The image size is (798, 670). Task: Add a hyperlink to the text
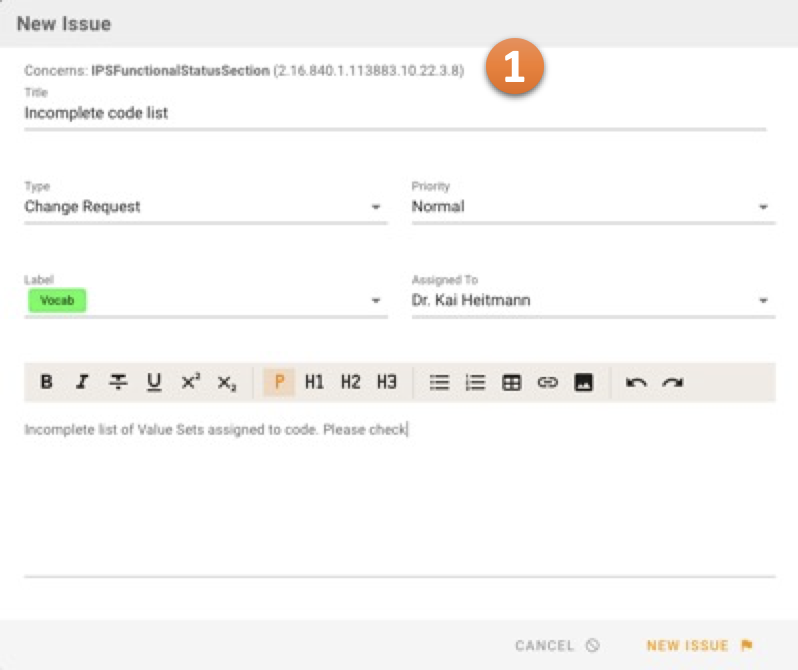click(547, 382)
